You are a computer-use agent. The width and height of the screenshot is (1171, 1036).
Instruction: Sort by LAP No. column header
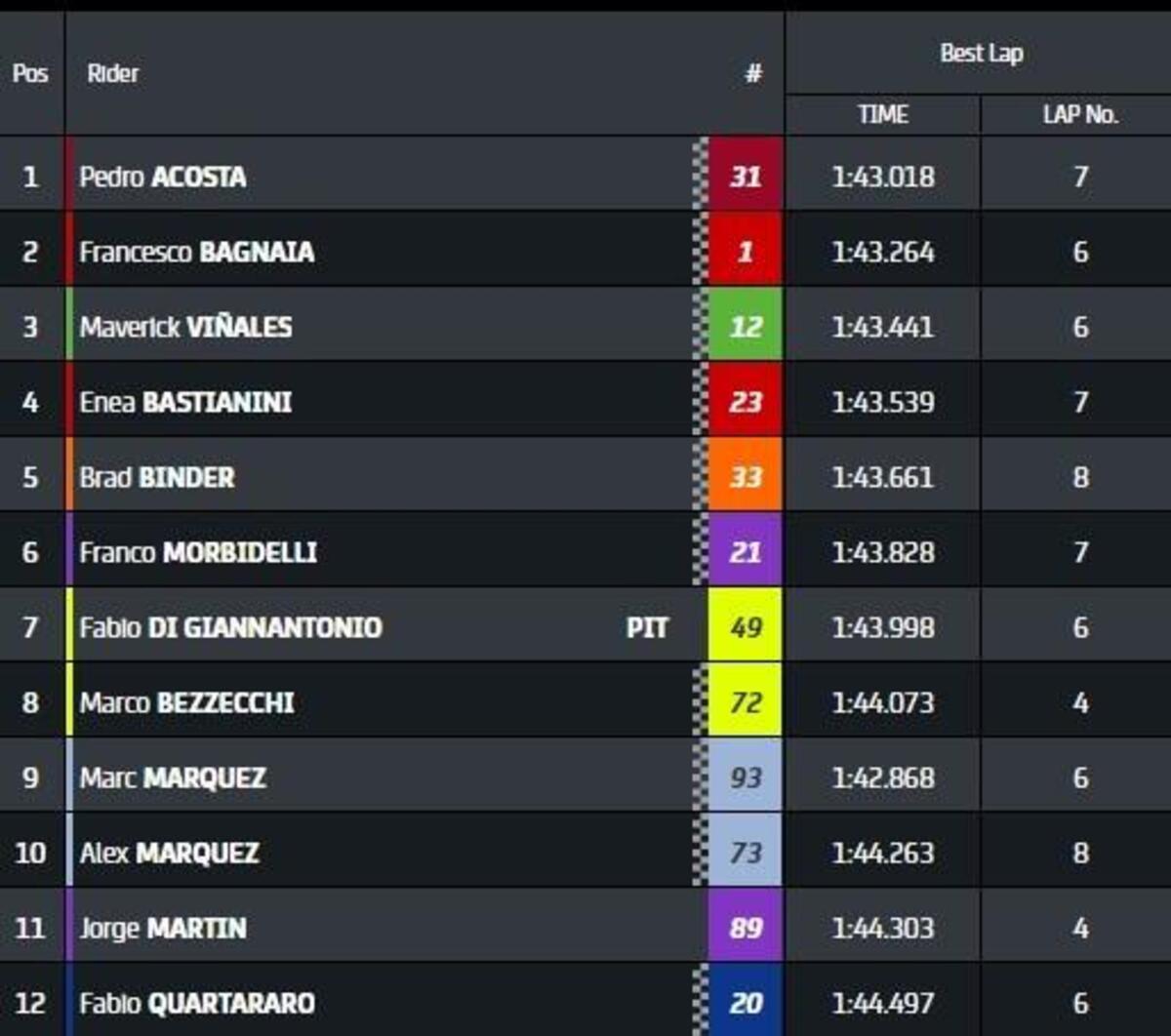[1080, 115]
